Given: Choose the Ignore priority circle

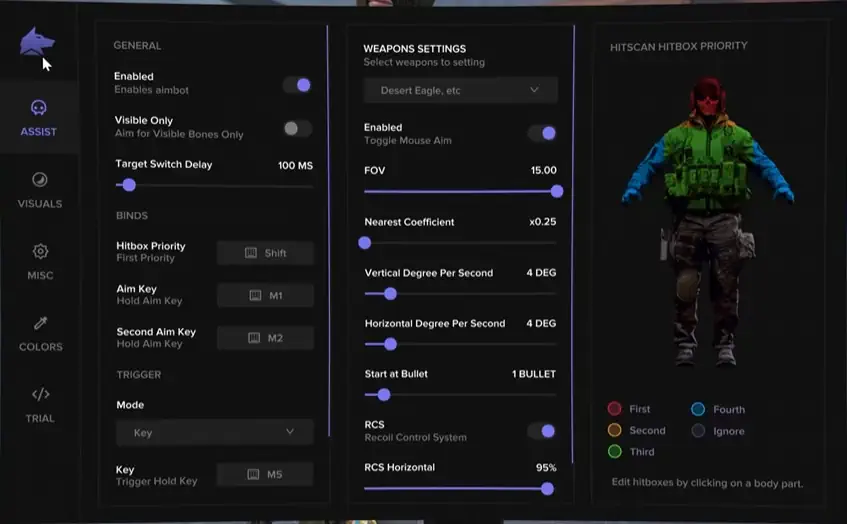Looking at the screenshot, I should [x=698, y=431].
